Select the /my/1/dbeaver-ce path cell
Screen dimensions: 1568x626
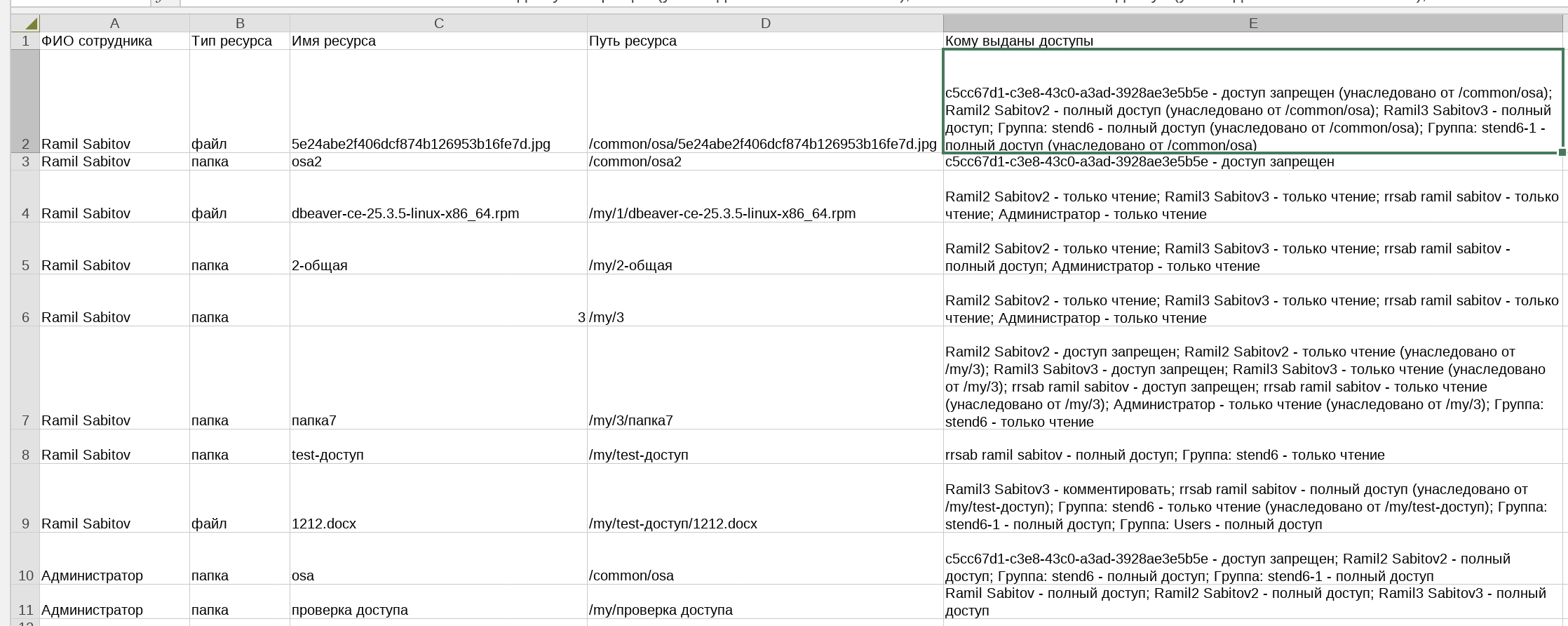tap(765, 197)
